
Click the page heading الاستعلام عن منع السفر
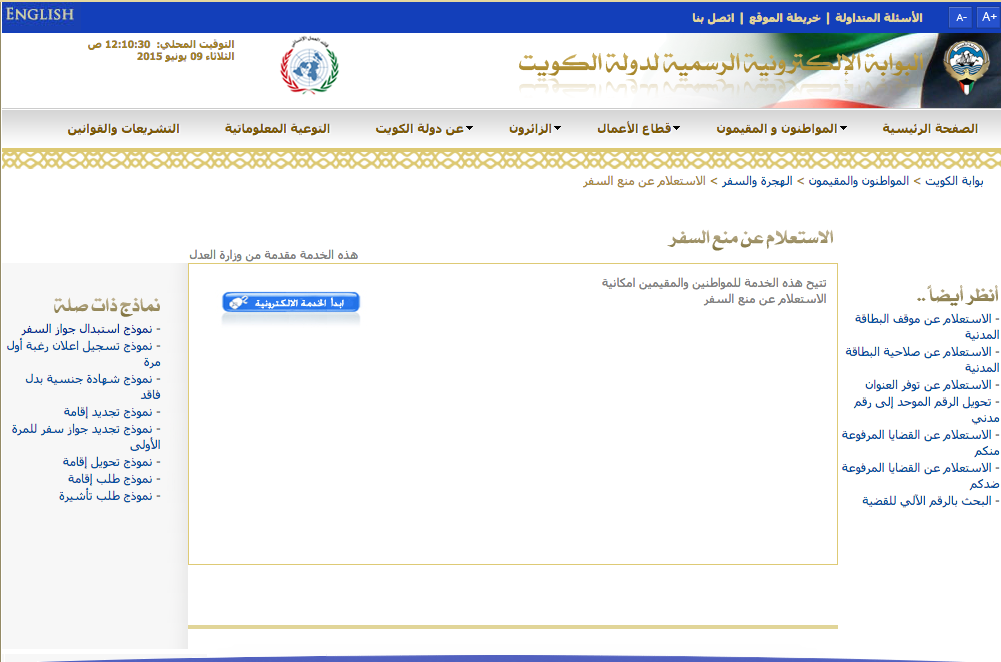[751, 238]
